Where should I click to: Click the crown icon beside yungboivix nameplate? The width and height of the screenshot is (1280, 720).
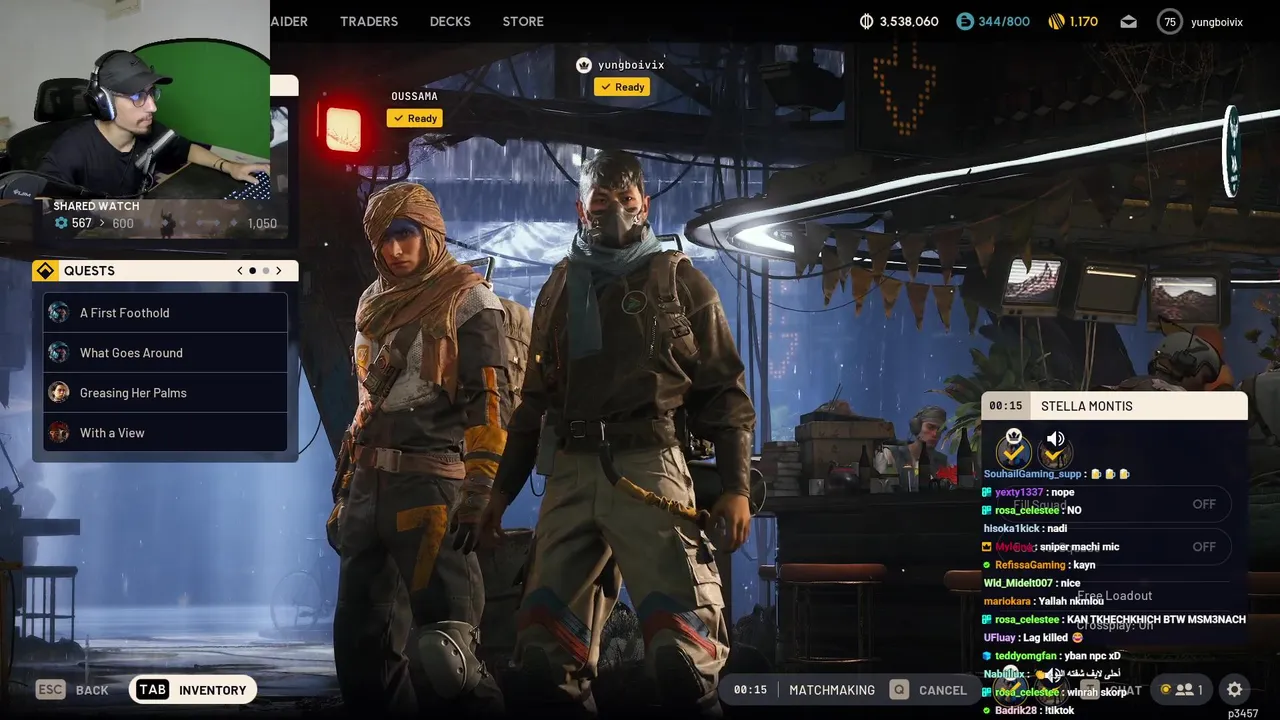coord(584,65)
